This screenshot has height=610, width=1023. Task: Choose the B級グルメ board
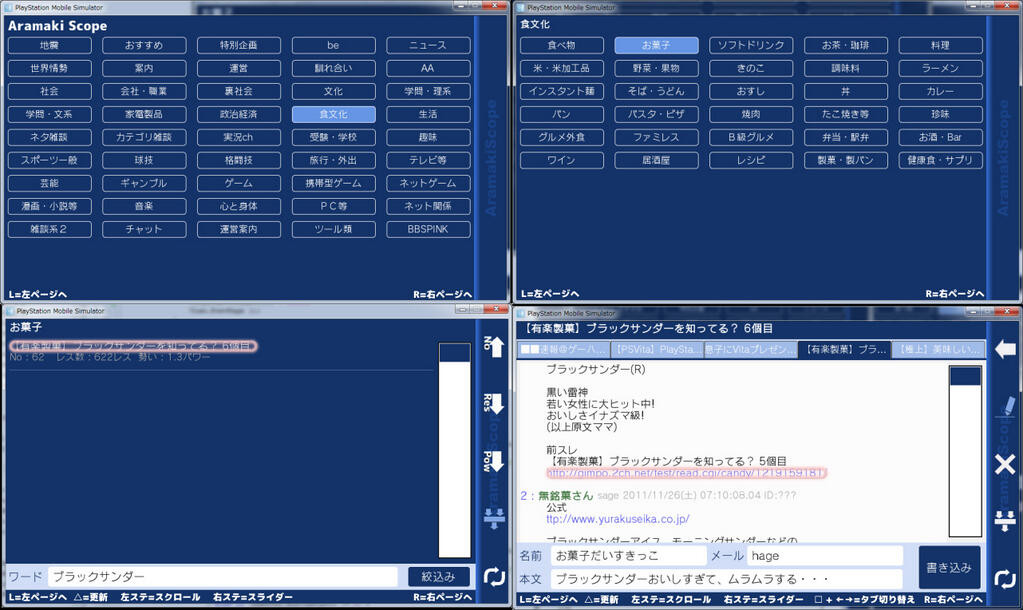click(751, 138)
